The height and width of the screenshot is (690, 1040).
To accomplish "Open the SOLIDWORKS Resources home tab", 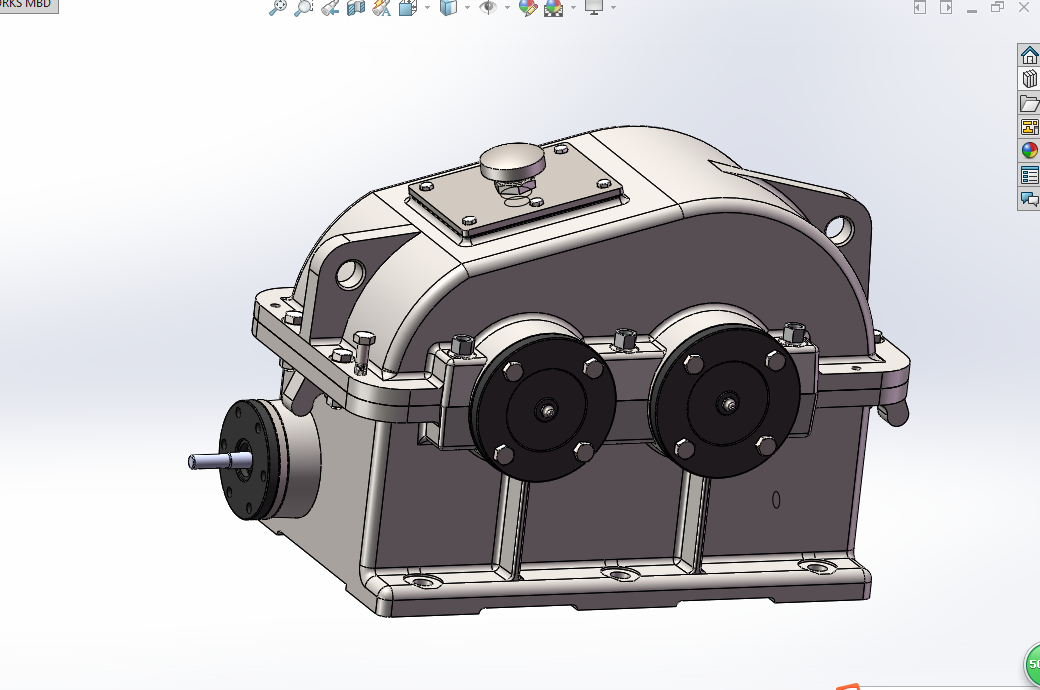I will (1029, 54).
